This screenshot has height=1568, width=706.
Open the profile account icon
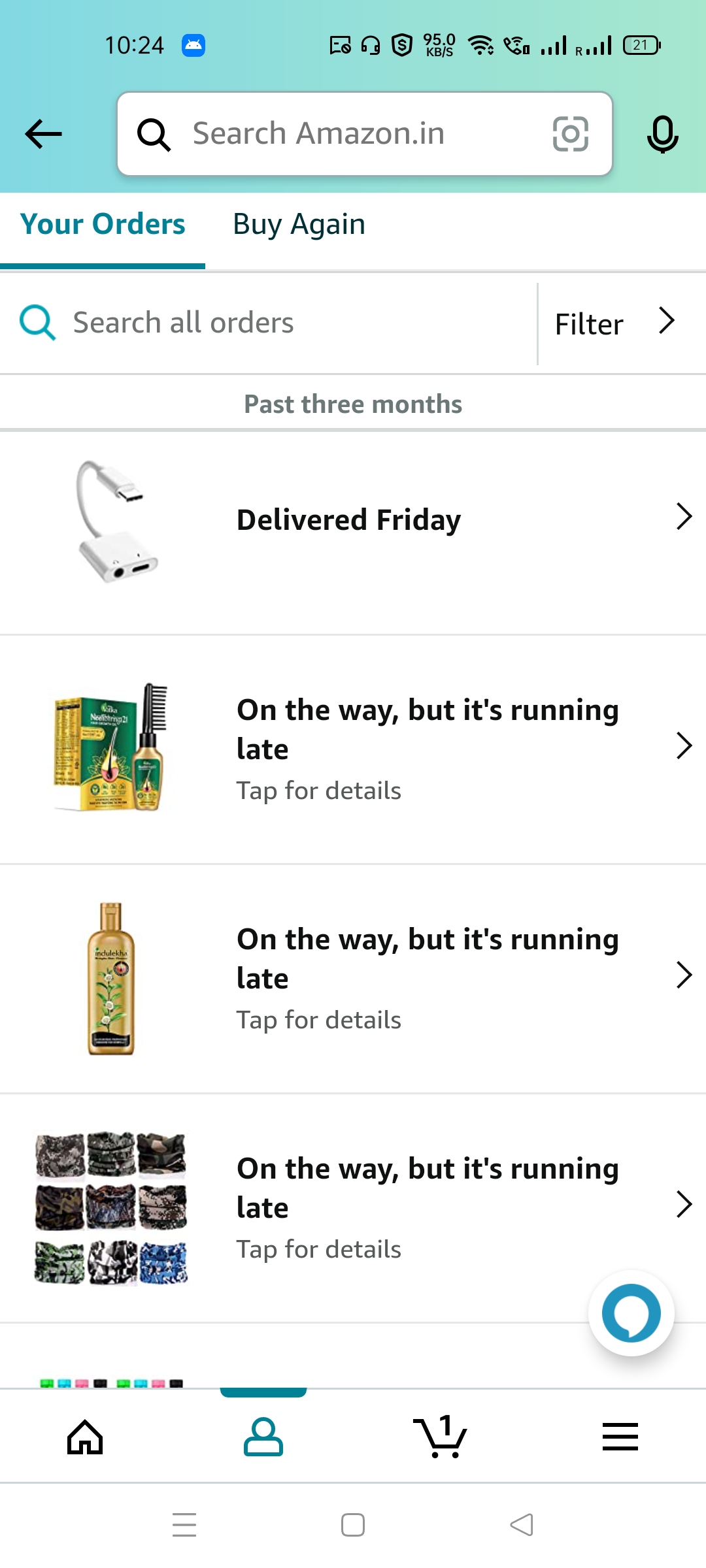(263, 1437)
